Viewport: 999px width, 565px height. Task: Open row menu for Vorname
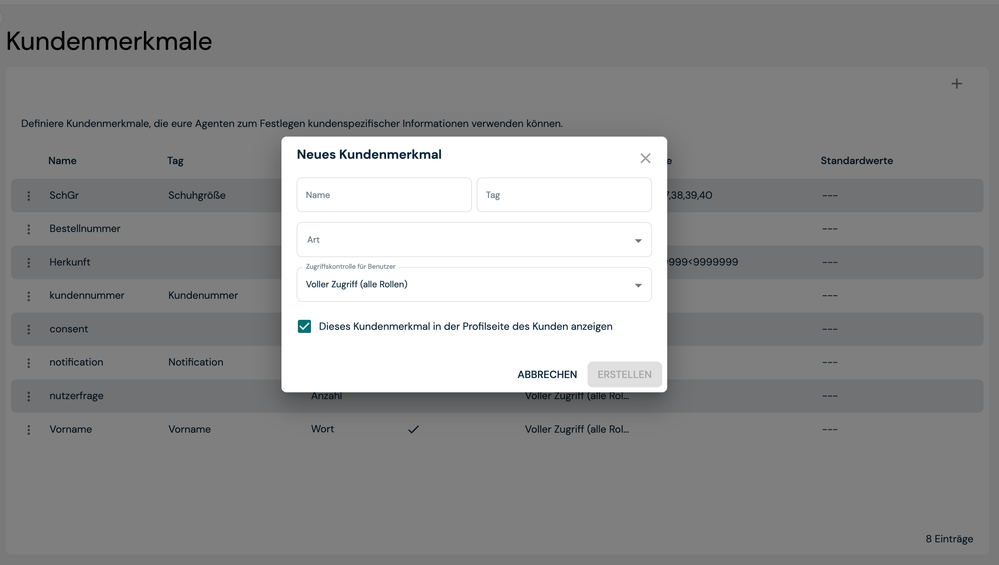(29, 430)
